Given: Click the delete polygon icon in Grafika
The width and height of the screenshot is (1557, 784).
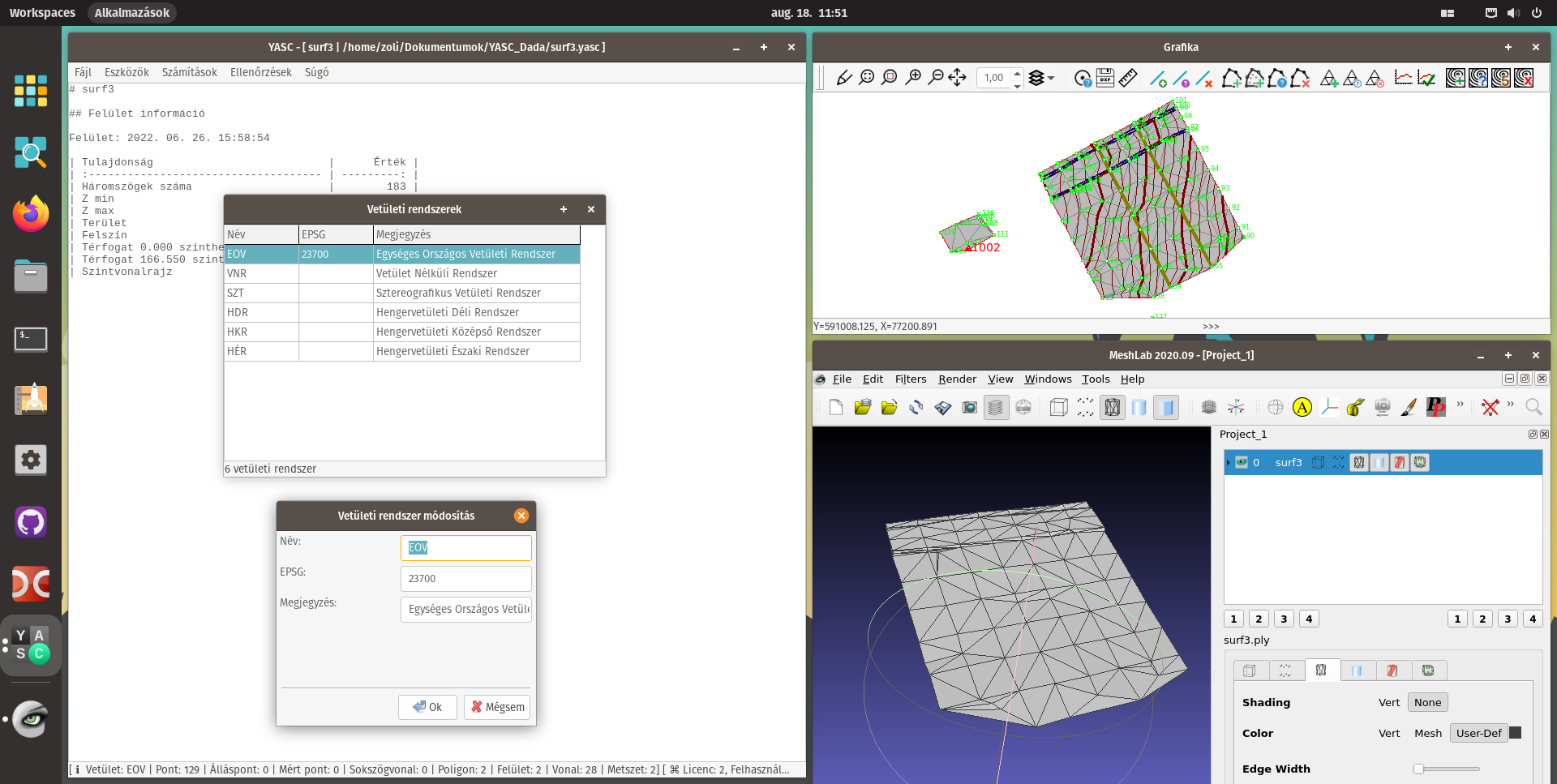Looking at the screenshot, I should [x=1300, y=78].
